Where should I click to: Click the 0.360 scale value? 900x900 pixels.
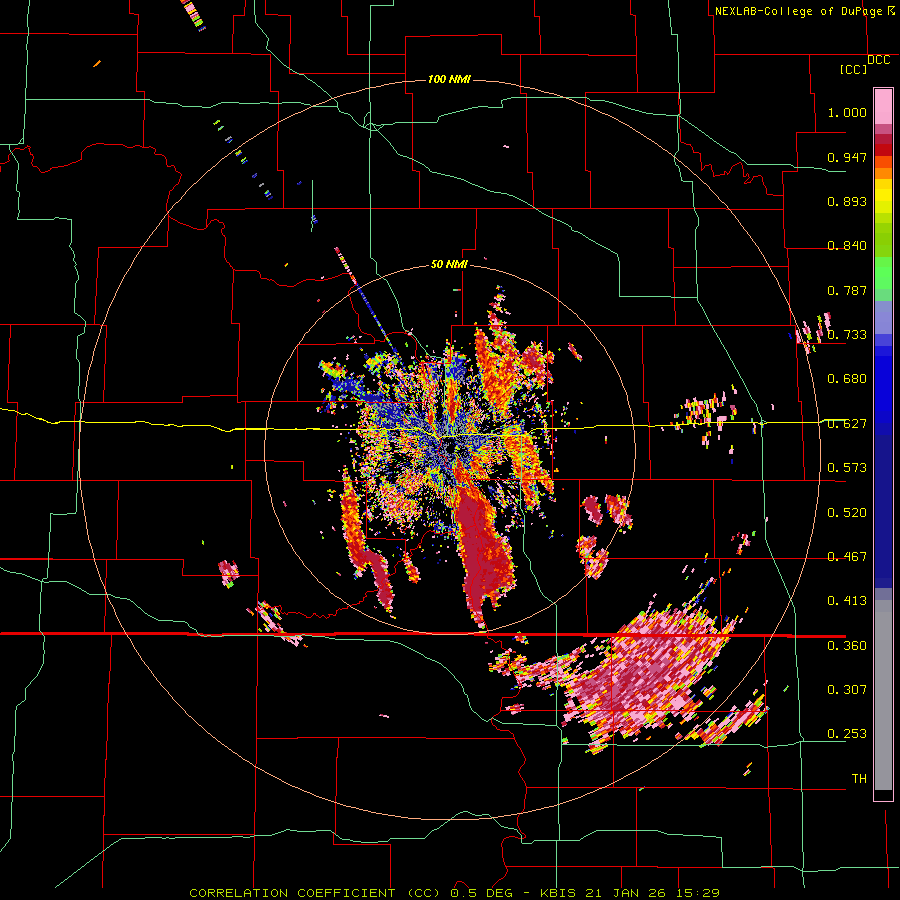[847, 646]
